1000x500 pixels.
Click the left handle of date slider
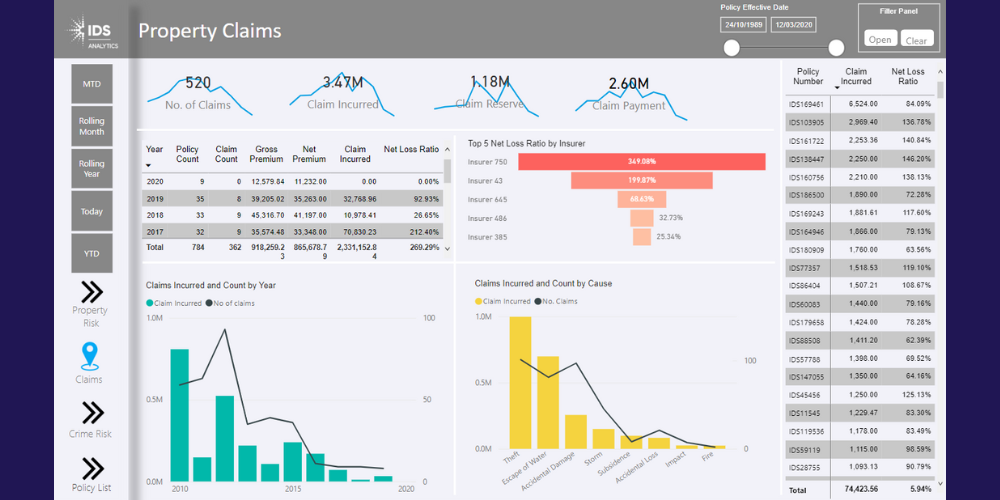pyautogui.click(x=732, y=48)
